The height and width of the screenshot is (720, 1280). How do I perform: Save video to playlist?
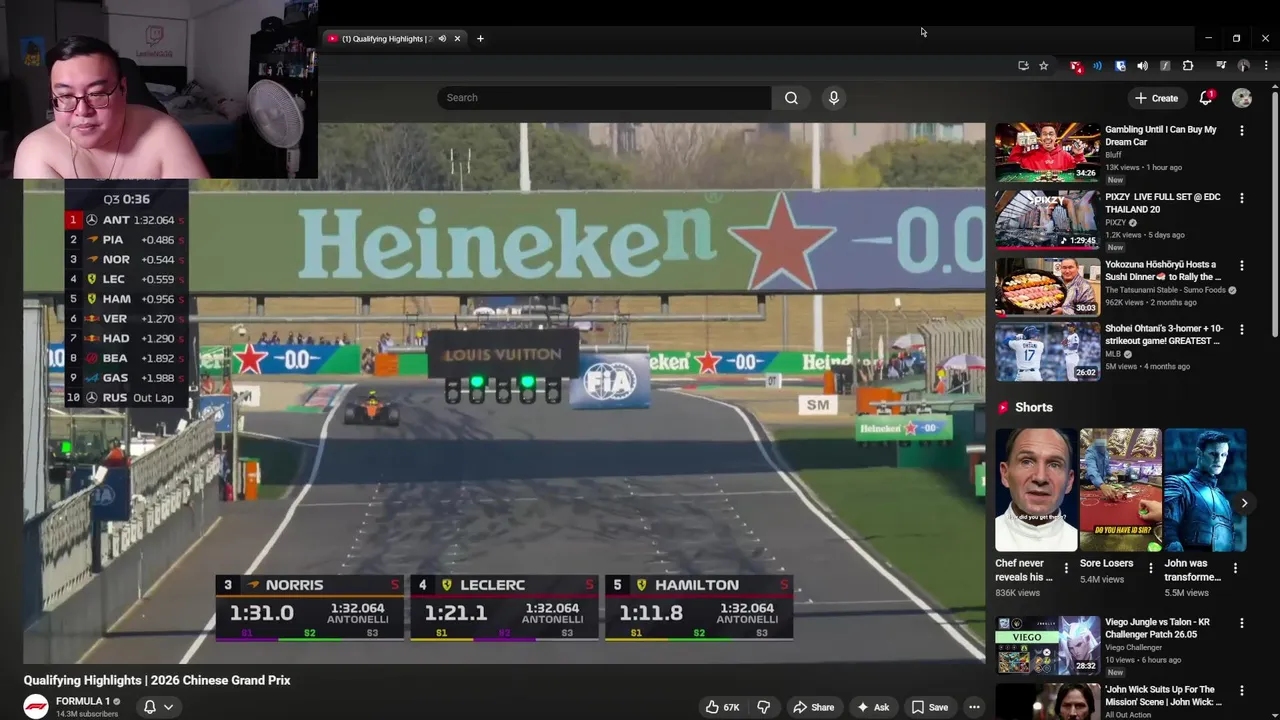929,707
